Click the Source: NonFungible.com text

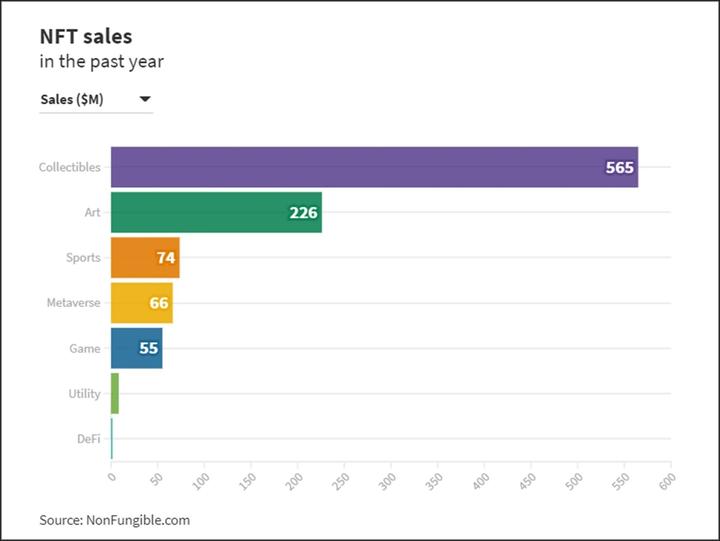(x=114, y=520)
